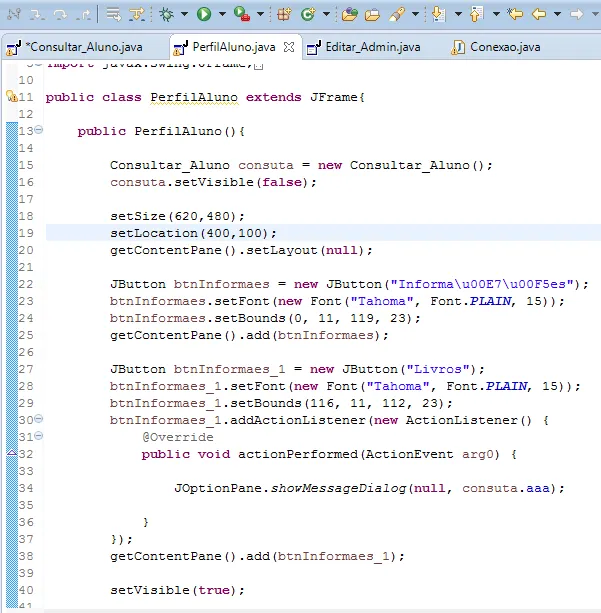Viewport: 601px width, 613px height.
Task: Click the leftmost disconnect debug icon
Action: pyautogui.click(x=14, y=14)
